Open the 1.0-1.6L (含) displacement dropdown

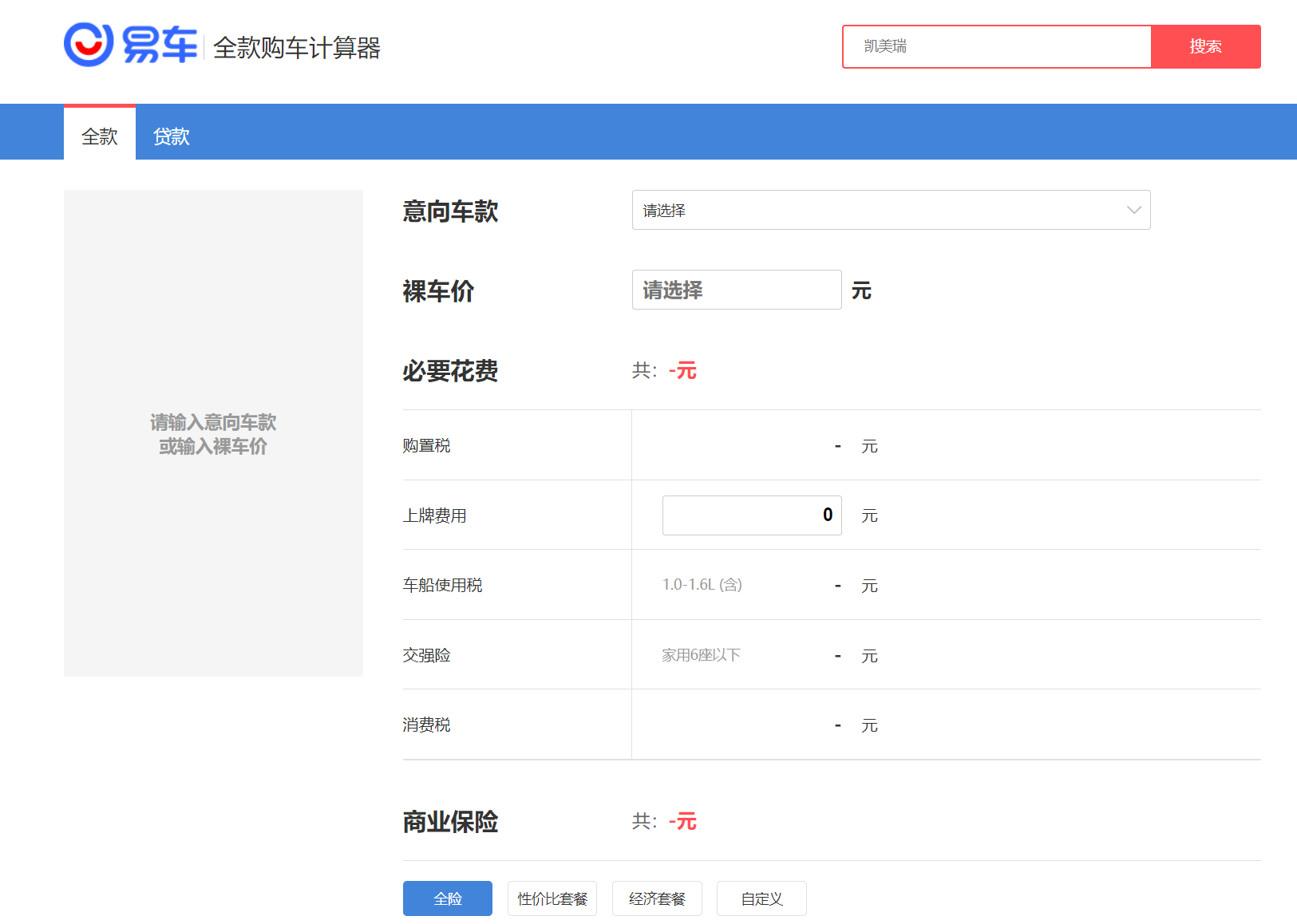(702, 585)
